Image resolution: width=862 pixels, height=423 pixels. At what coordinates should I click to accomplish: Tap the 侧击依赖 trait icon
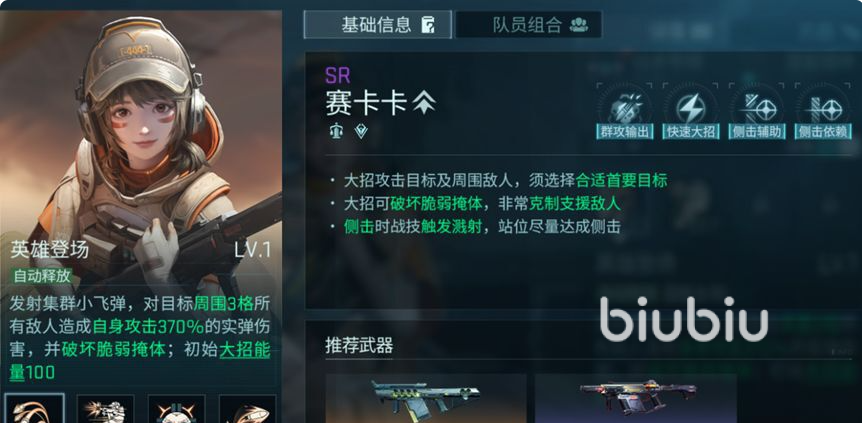click(x=823, y=109)
